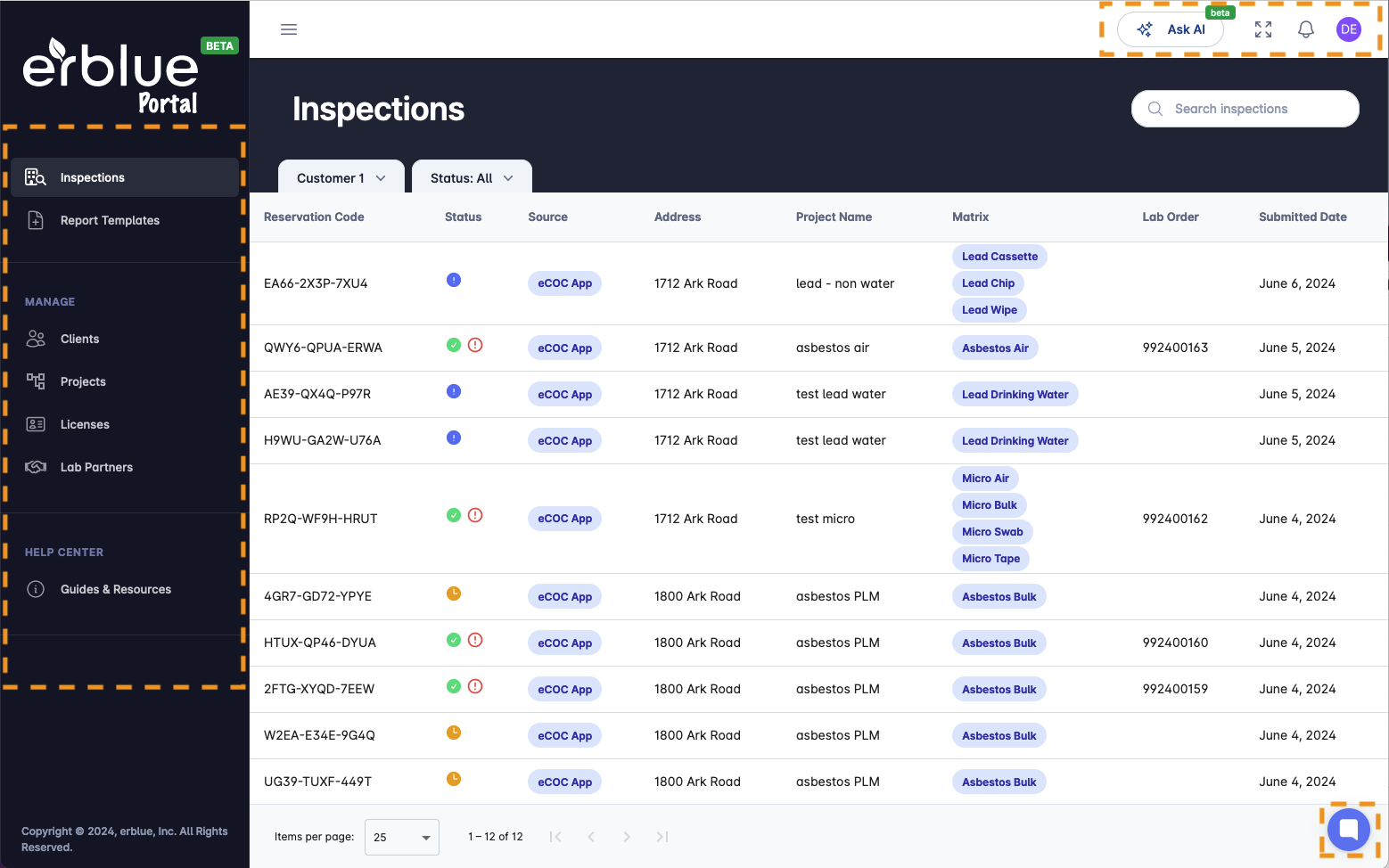Click red alert icon for QWY6-QPUA-ERWA
Image resolution: width=1389 pixels, height=868 pixels.
tap(475, 345)
